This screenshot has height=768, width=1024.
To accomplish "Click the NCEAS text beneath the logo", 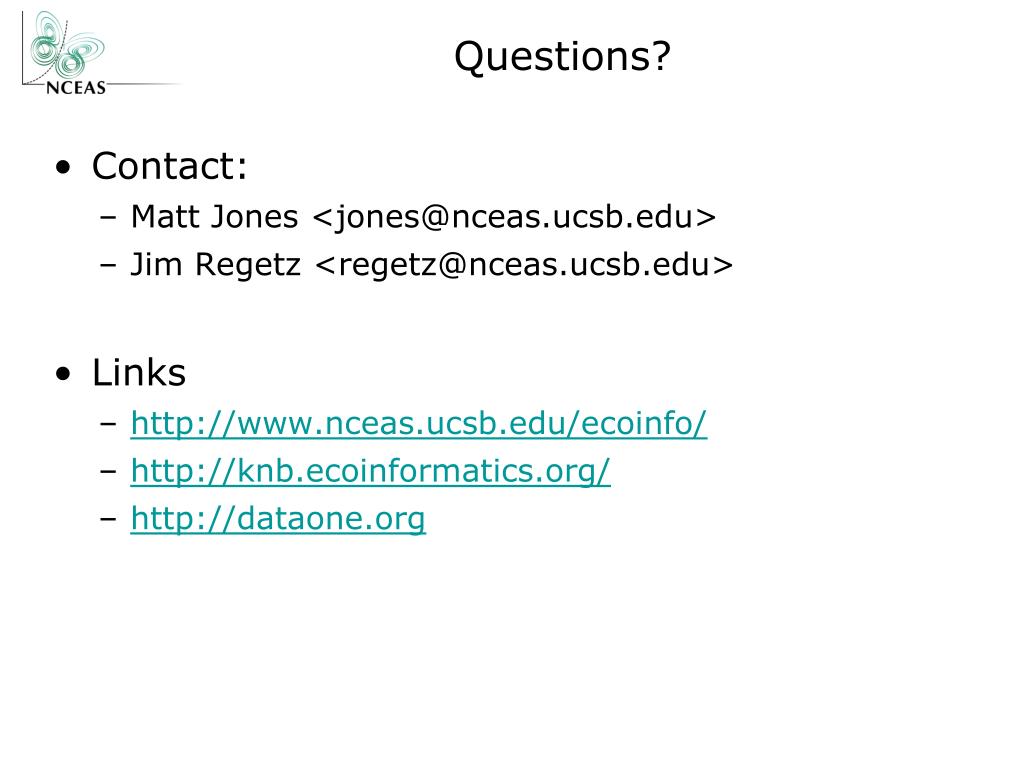I will click(x=76, y=88).
